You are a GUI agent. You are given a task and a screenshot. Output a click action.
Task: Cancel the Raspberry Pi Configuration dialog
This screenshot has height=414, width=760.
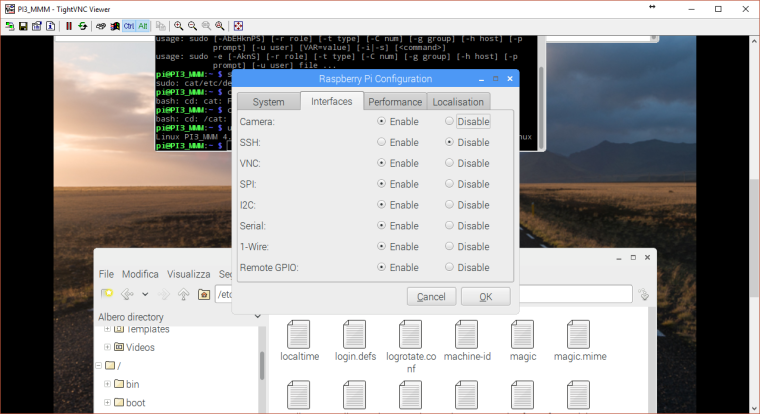point(430,296)
